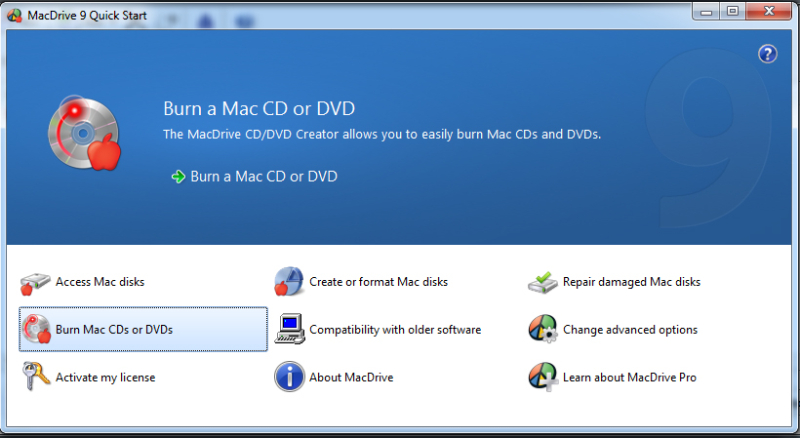Click the keys icon for Activate my license

click(x=35, y=377)
